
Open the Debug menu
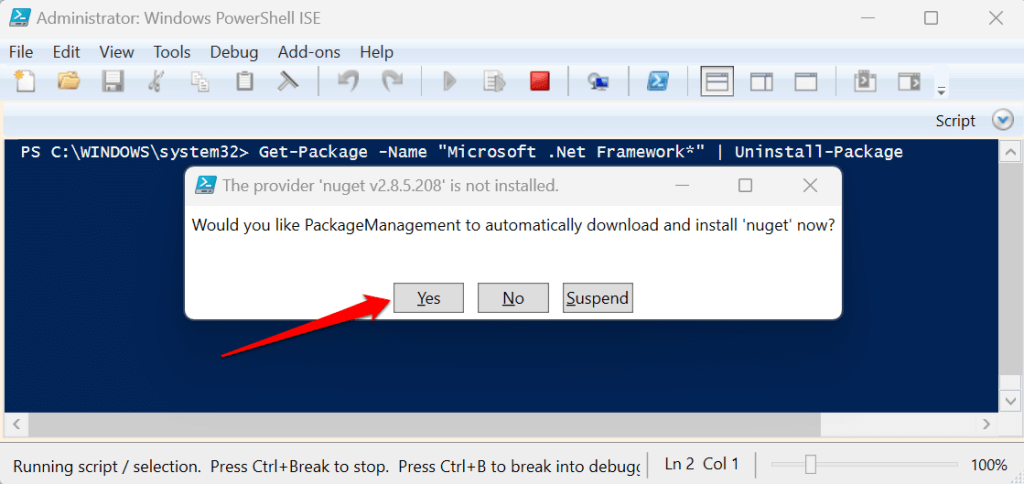pyautogui.click(x=234, y=52)
